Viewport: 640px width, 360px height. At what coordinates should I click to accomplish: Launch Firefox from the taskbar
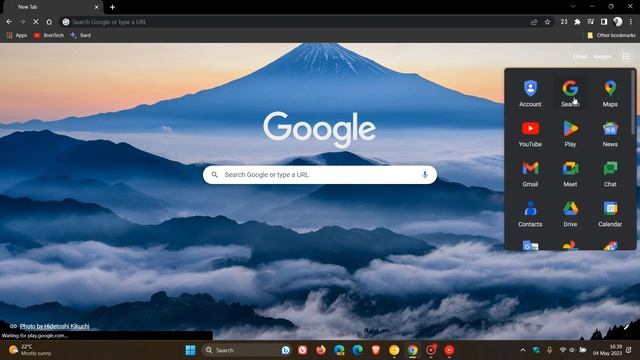(321, 350)
